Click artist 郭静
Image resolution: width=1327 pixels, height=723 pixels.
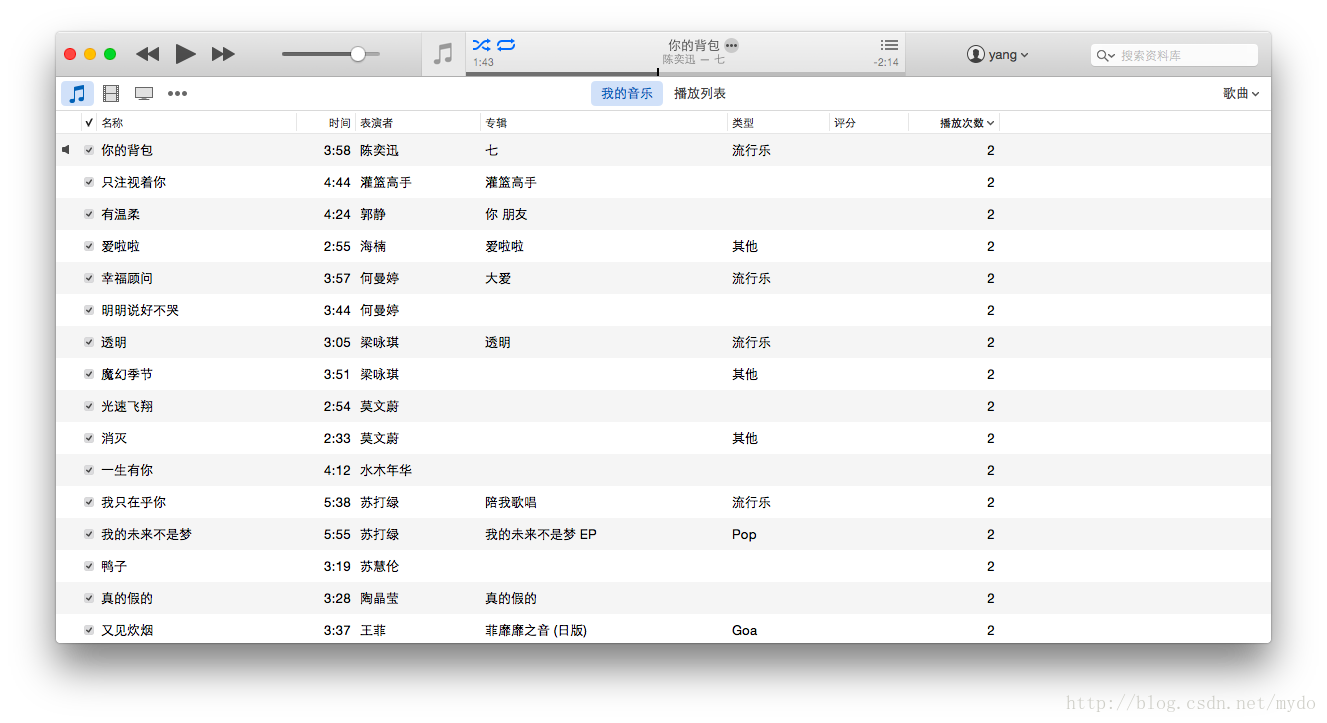coord(373,214)
